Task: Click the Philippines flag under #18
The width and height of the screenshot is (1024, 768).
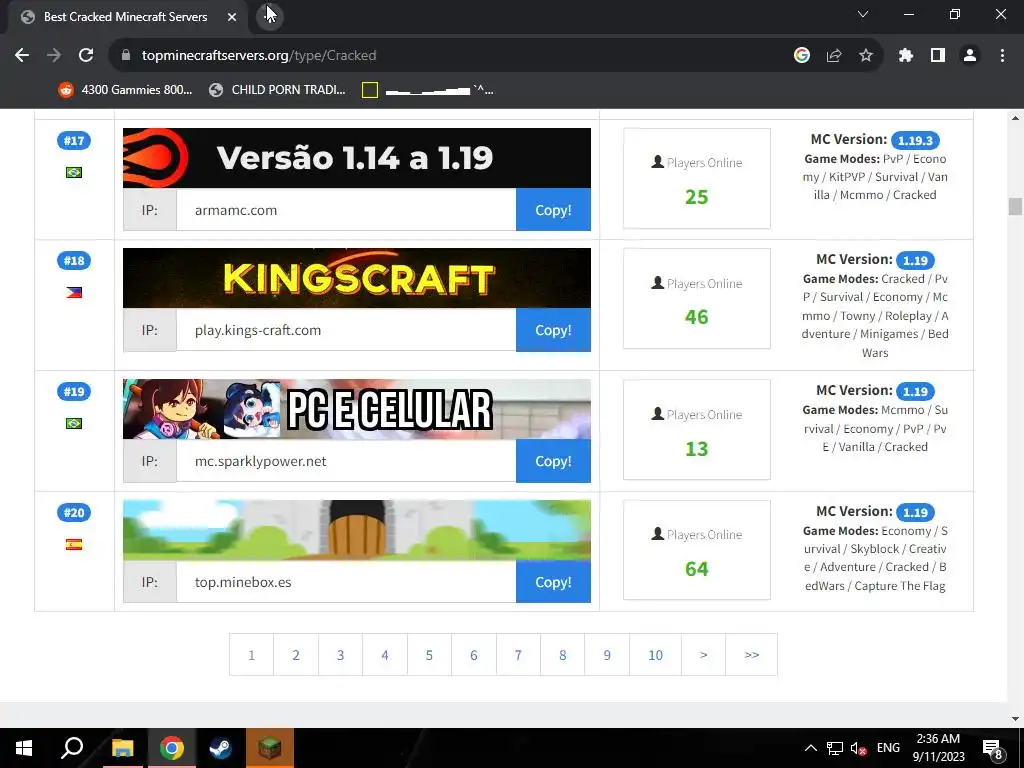Action: (74, 293)
